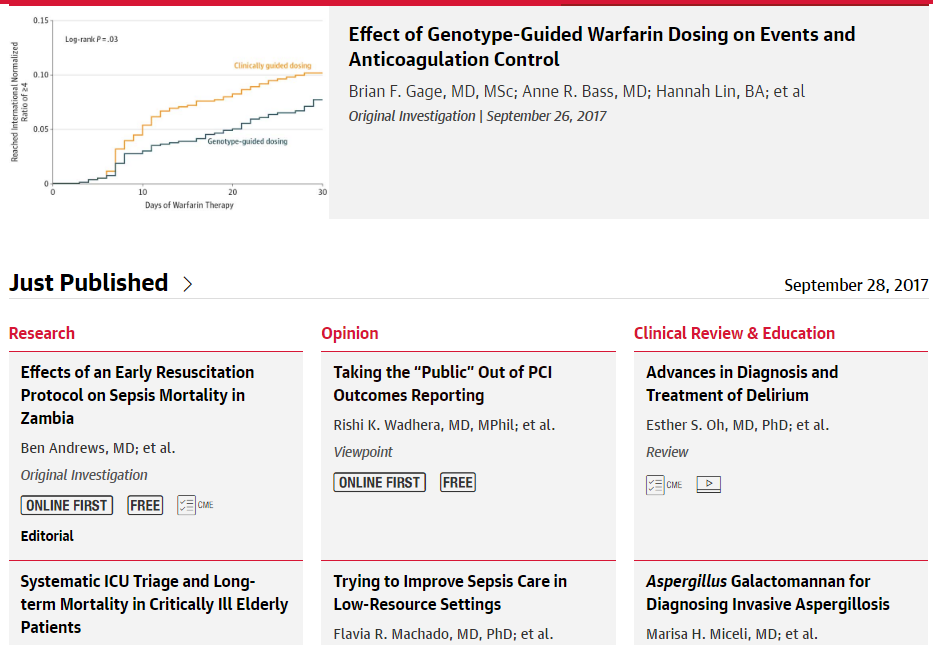Open Taking the "Public" Out of PCI article
Screen dimensions: 933x645
tap(442, 384)
